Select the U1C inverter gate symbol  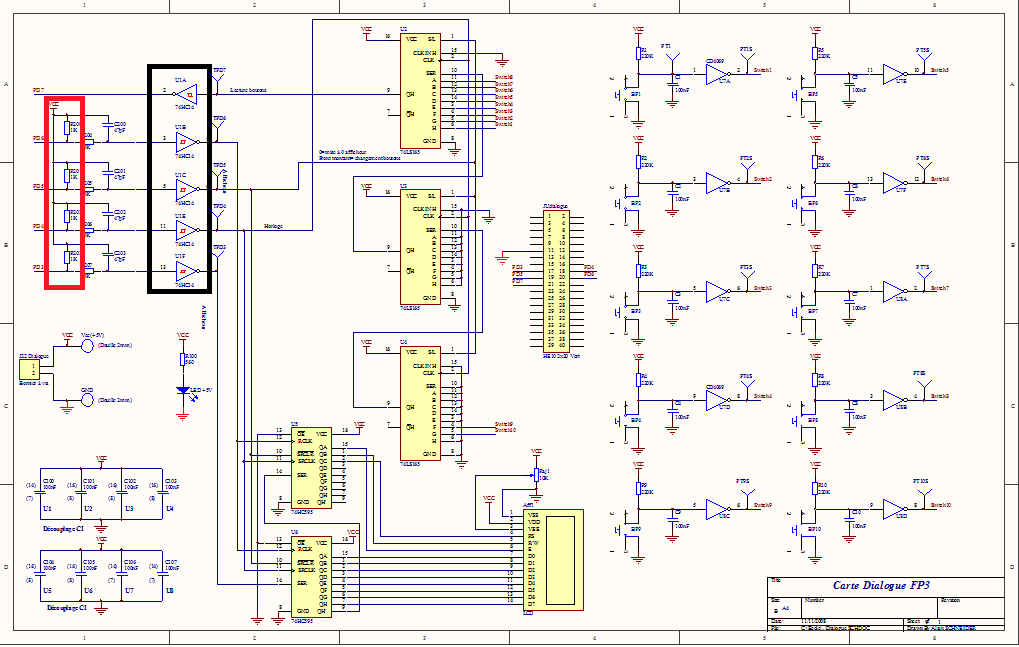tap(186, 190)
